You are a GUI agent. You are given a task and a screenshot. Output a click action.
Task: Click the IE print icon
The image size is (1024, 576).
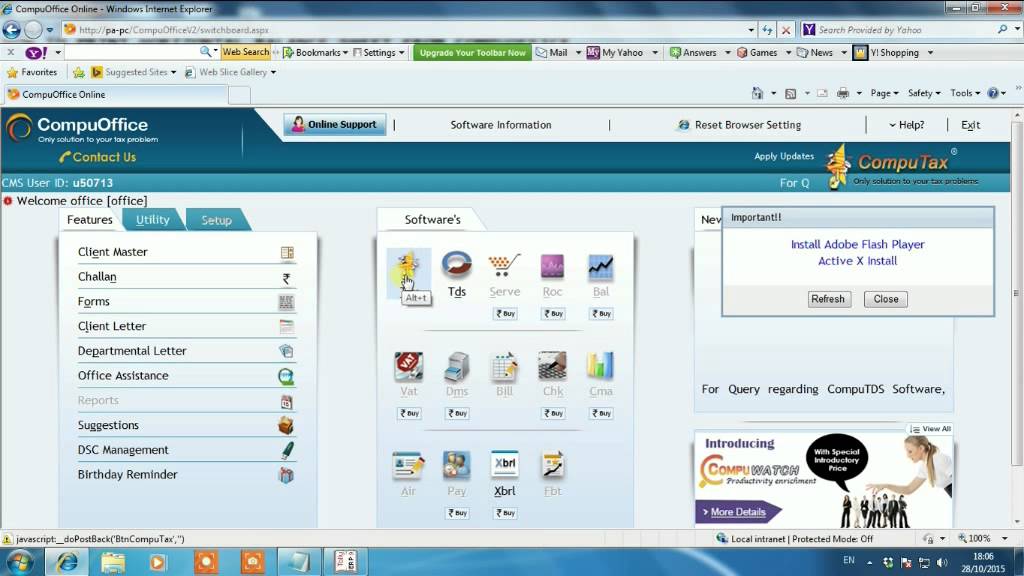843,93
